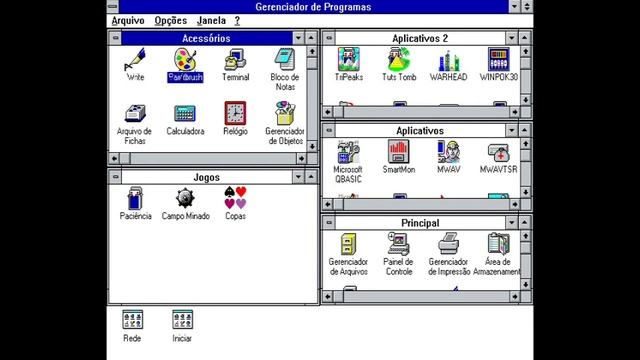640x360 pixels.
Task: Open Microsoft QBASIC icon
Action: point(349,152)
